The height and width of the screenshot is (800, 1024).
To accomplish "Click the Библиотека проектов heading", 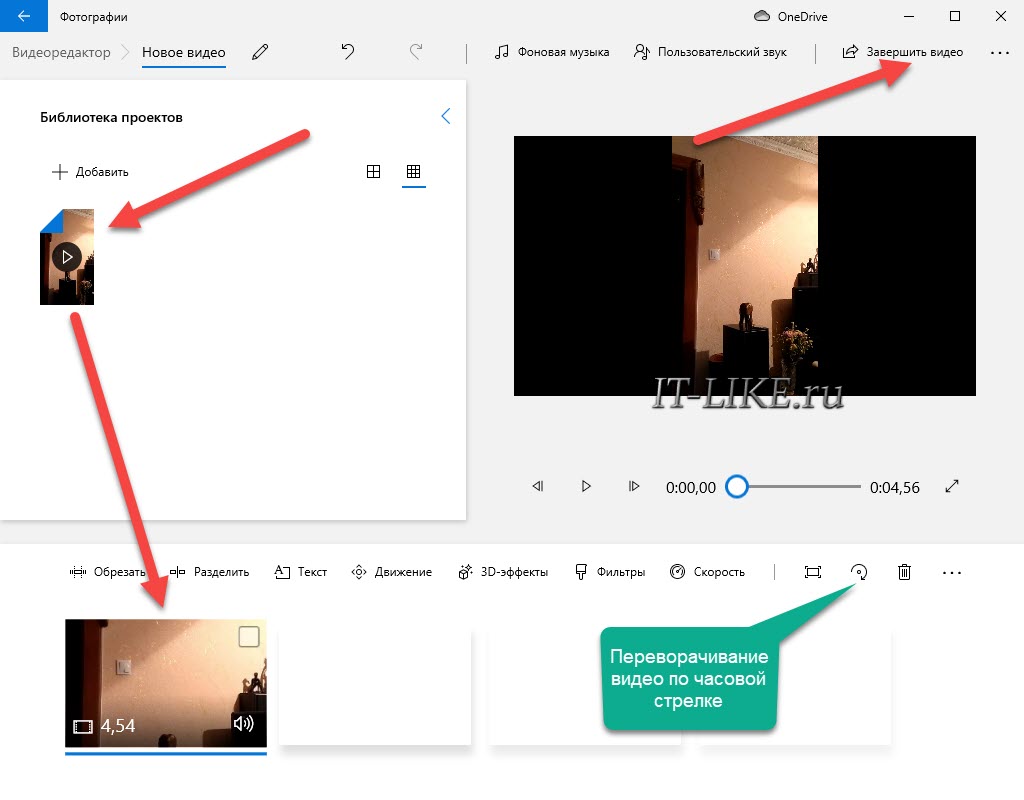I will [x=112, y=118].
